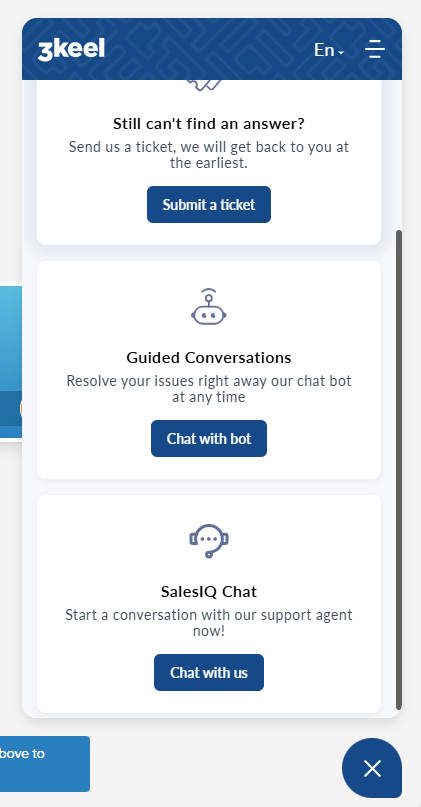Click the blue banner reading "bove to"

point(45,764)
